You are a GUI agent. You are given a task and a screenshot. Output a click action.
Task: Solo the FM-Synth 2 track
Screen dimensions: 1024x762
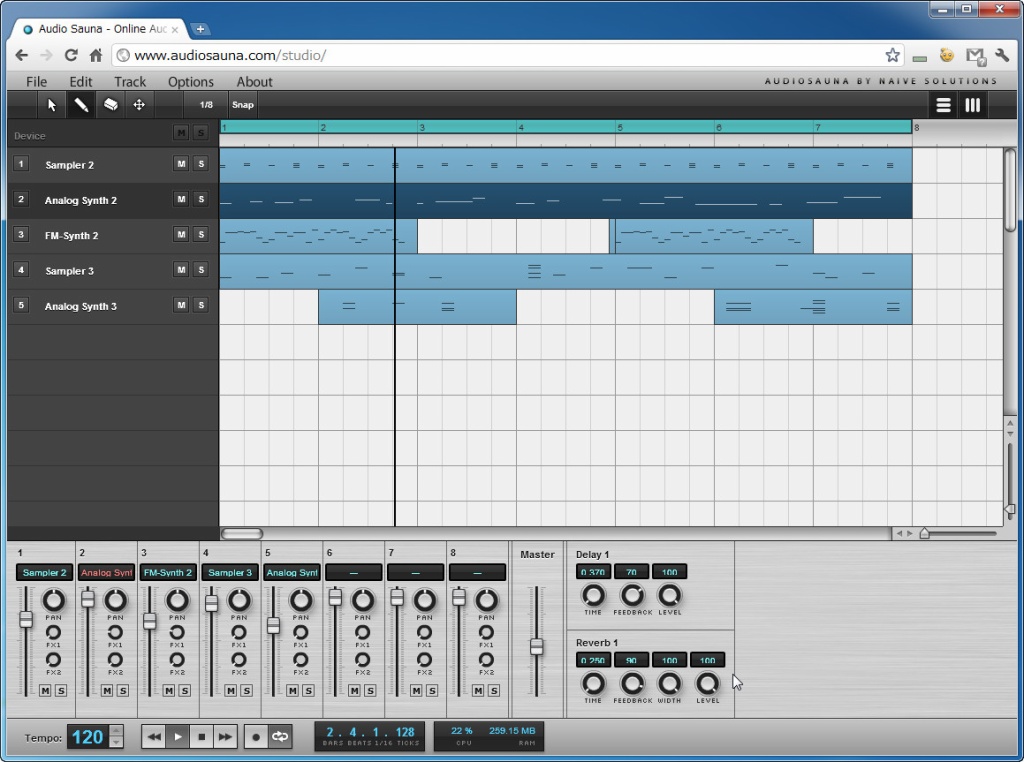(x=200, y=234)
